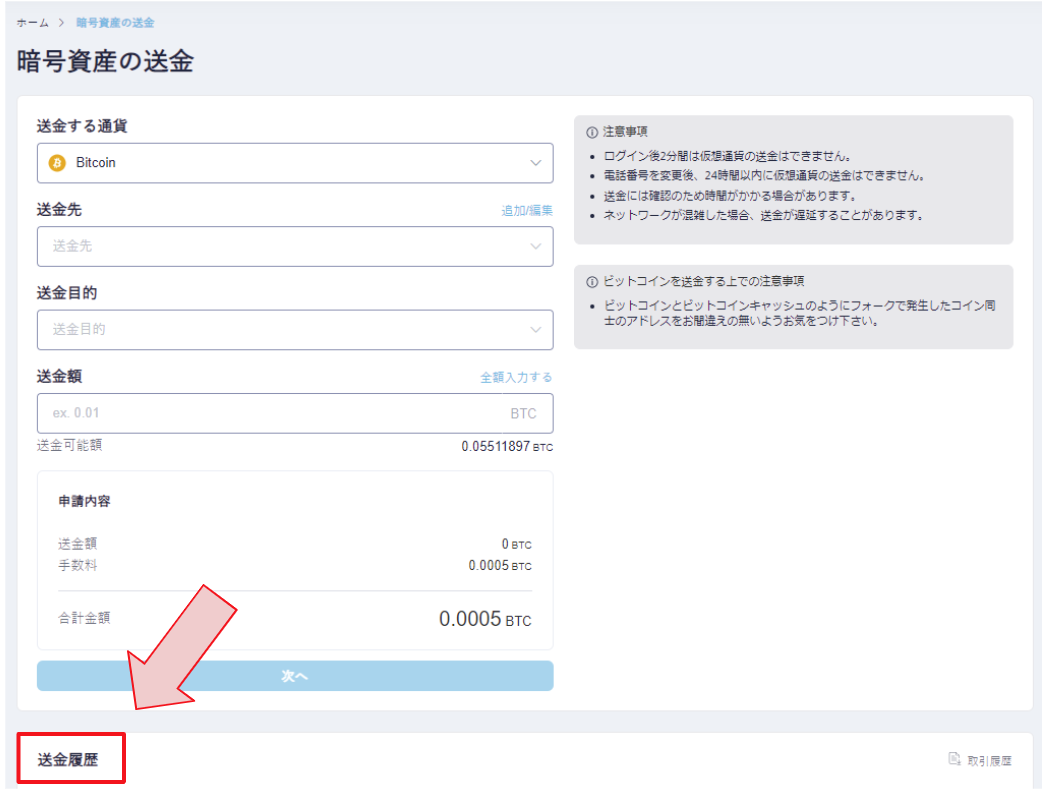Open the 取引履歴 link text
This screenshot has height=795, width=1042.
(x=989, y=760)
